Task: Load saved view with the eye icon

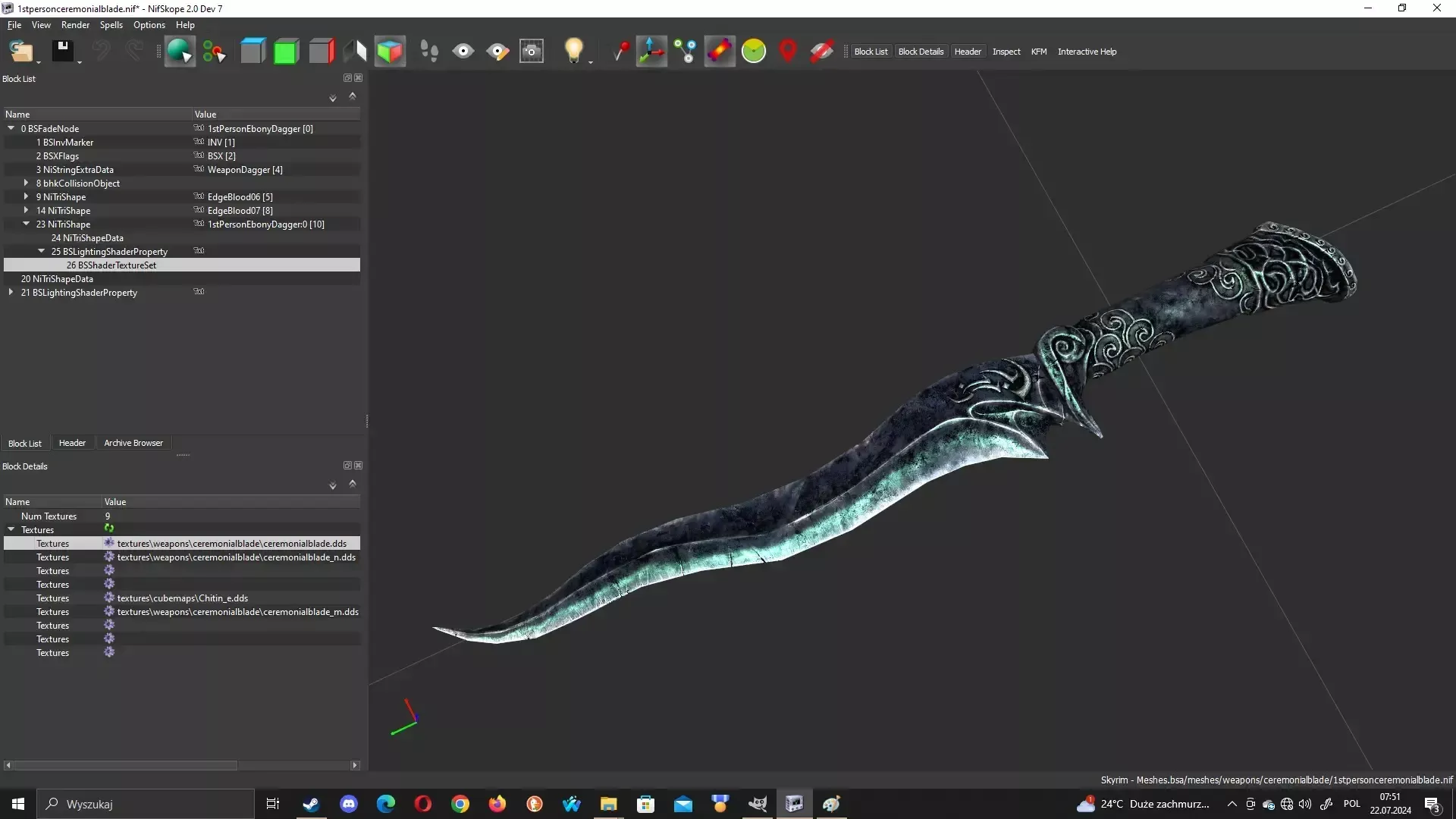Action: [463, 52]
